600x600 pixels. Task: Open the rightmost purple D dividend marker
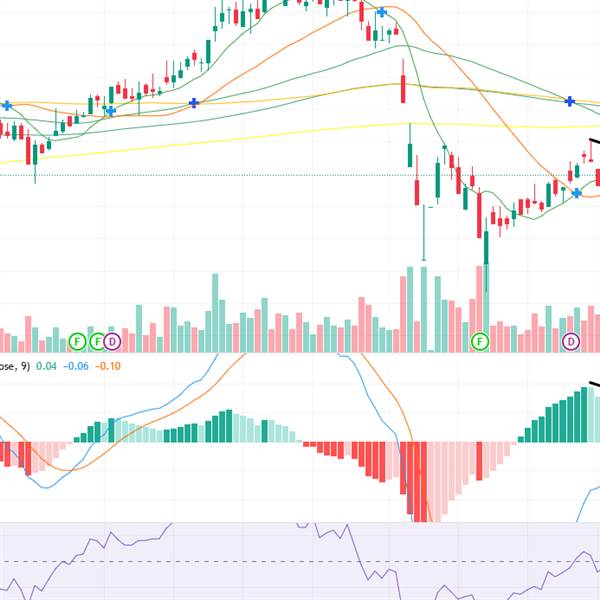pos(571,342)
